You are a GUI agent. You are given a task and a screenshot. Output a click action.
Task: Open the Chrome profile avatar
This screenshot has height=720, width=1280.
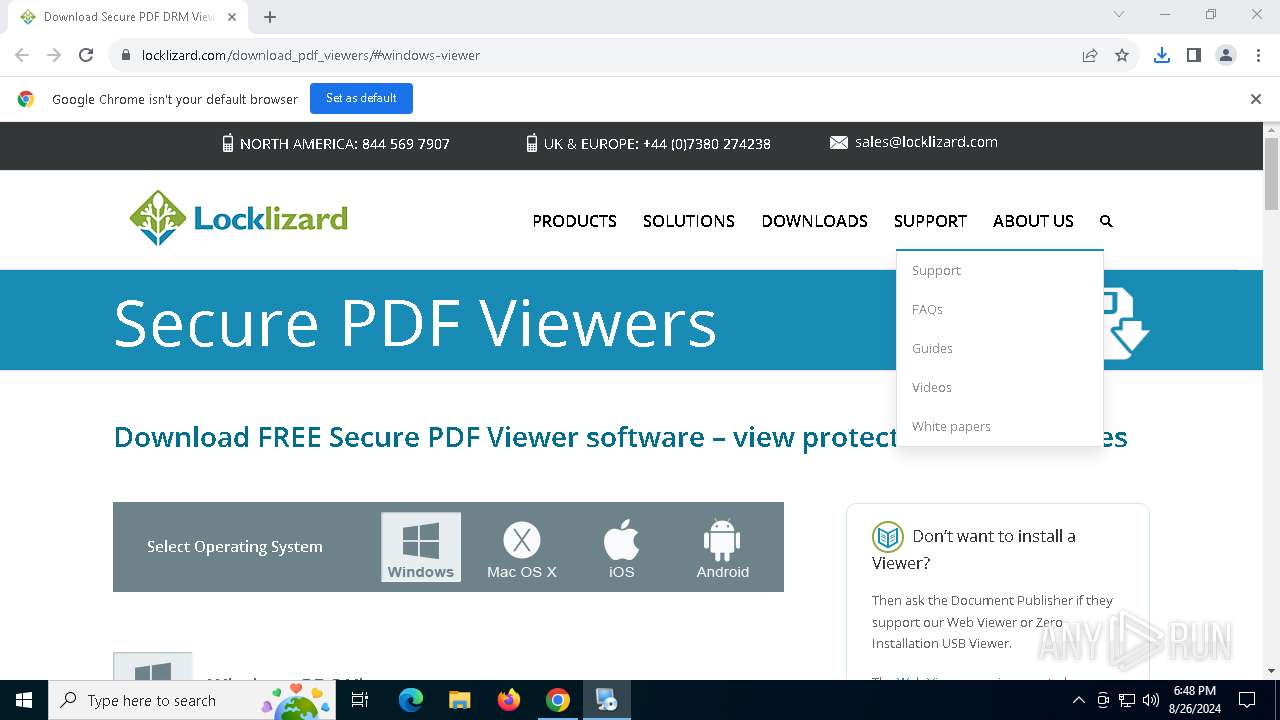1226,55
